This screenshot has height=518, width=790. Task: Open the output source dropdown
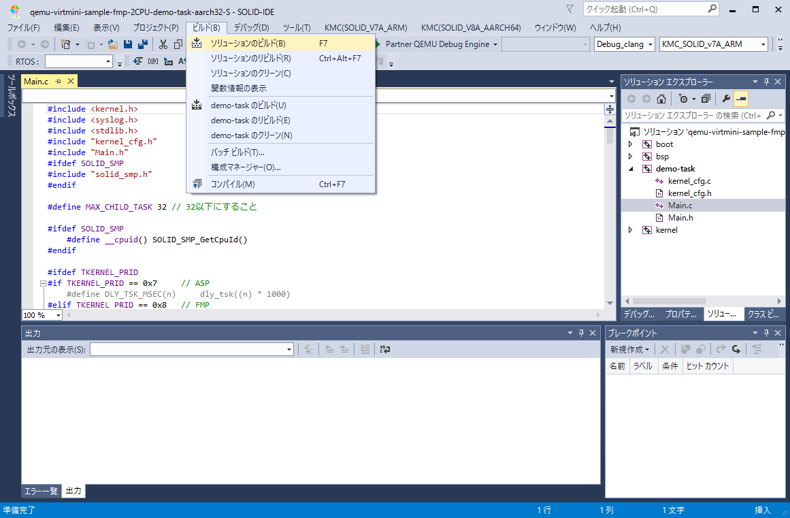click(x=289, y=349)
